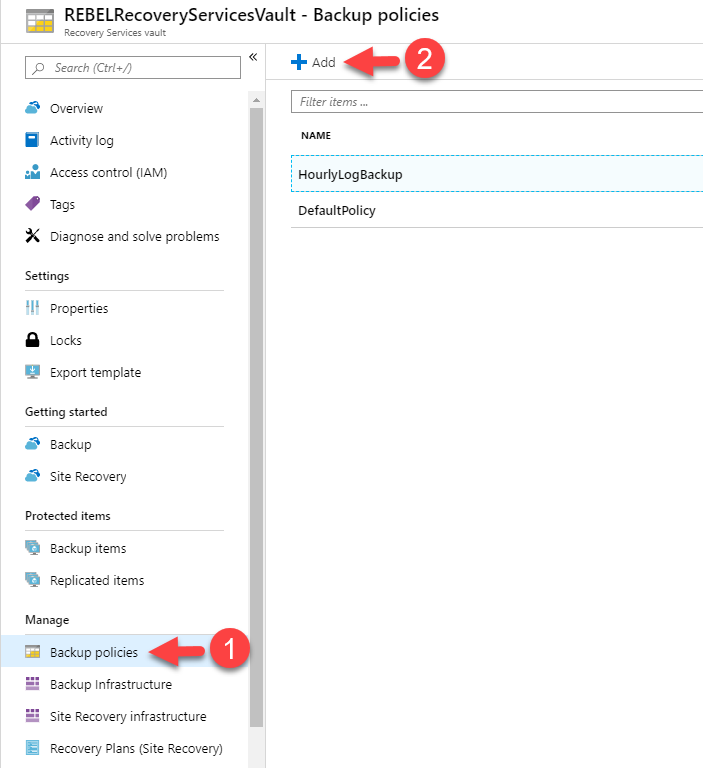Viewport: 703px width, 768px height.
Task: Select the HourlyLogBackup policy
Action: (x=497, y=174)
